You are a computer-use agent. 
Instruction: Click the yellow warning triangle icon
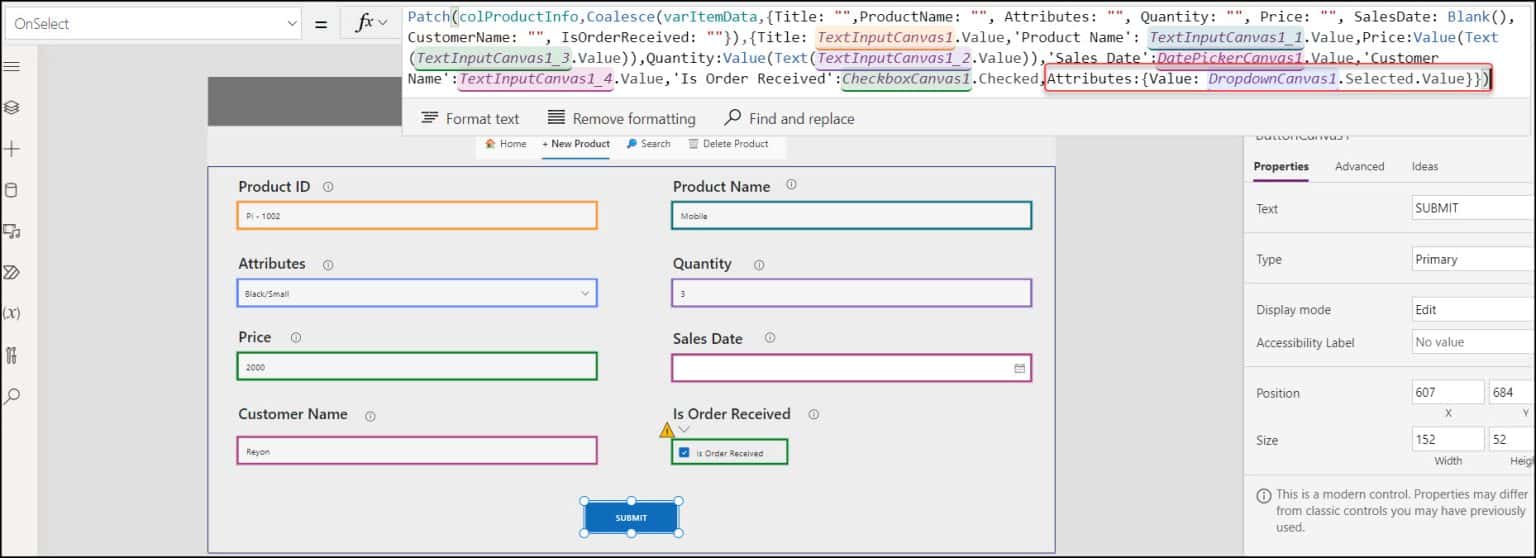(667, 430)
